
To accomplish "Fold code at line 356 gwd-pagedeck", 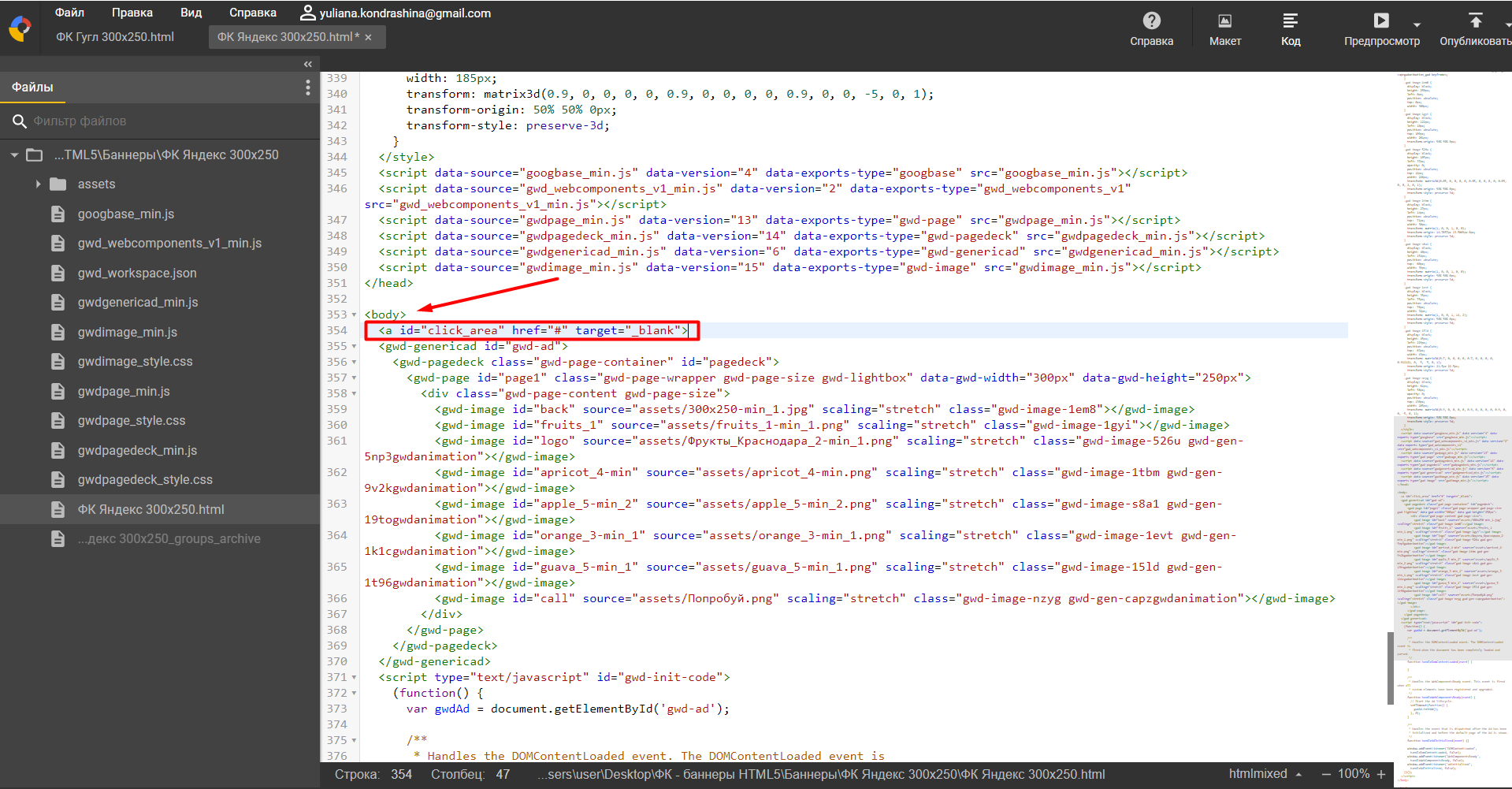I will tap(354, 363).
